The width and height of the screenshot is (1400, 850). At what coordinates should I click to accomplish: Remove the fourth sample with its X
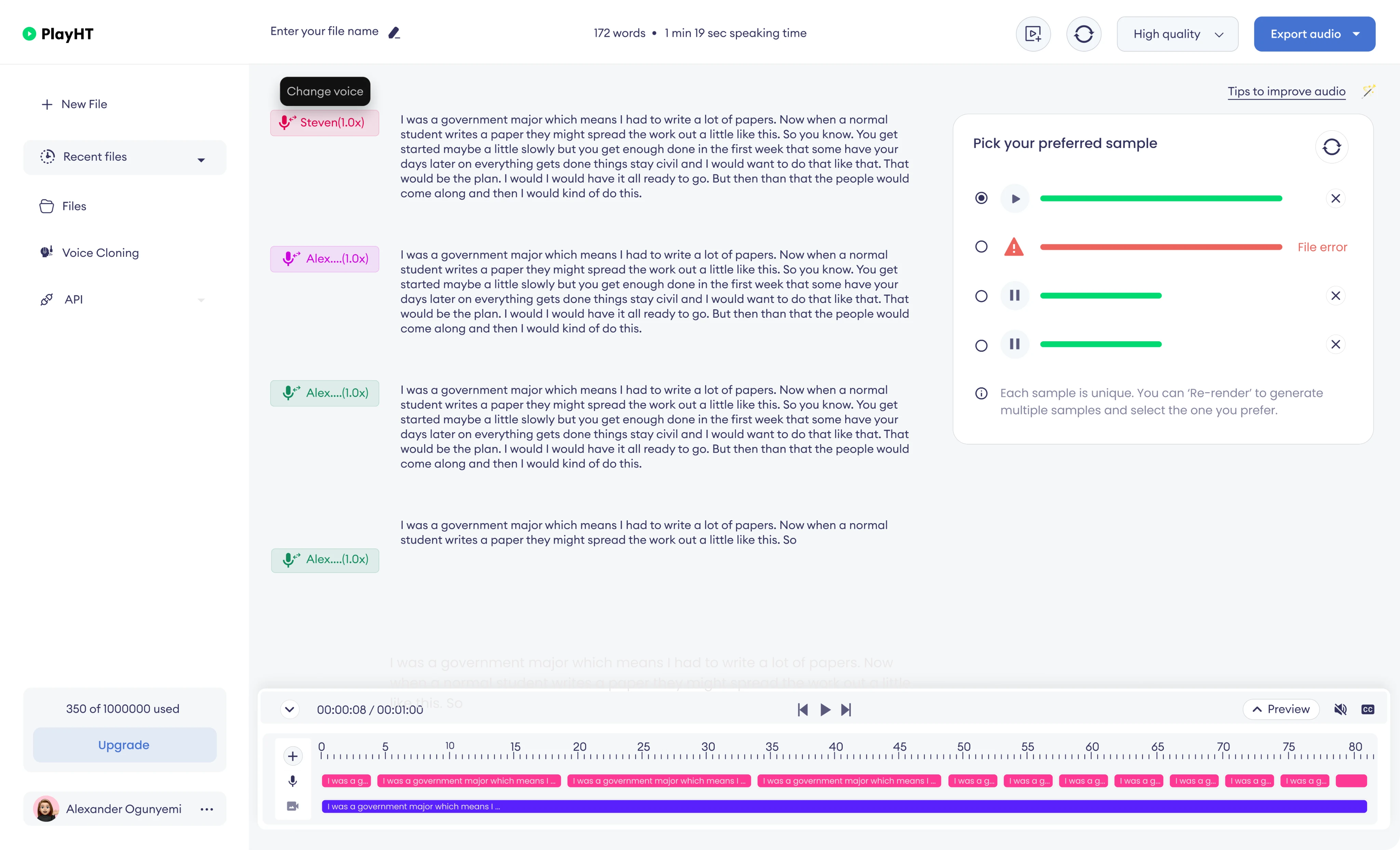tap(1336, 345)
